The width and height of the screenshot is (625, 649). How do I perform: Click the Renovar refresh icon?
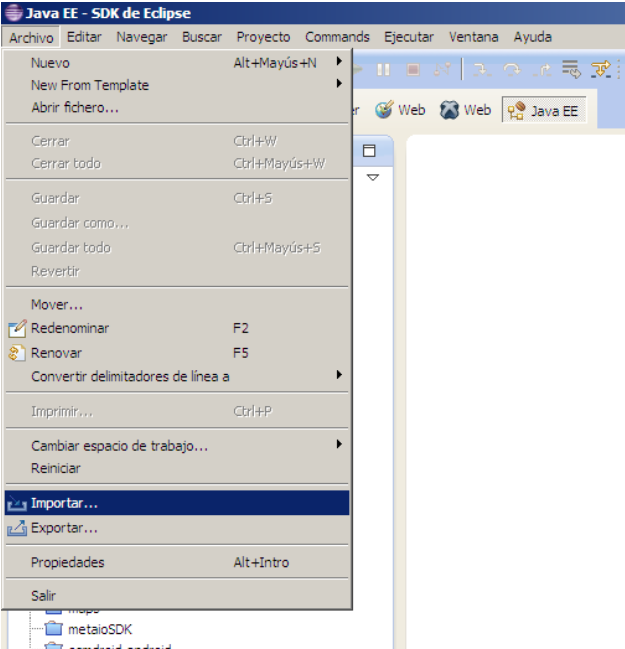point(17,353)
